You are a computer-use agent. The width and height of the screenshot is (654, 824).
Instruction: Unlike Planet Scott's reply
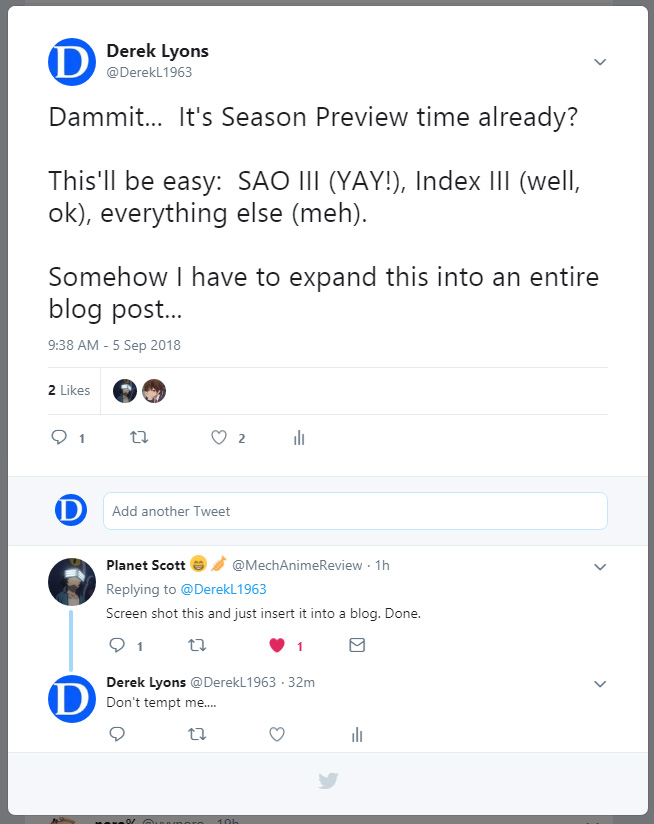(277, 645)
